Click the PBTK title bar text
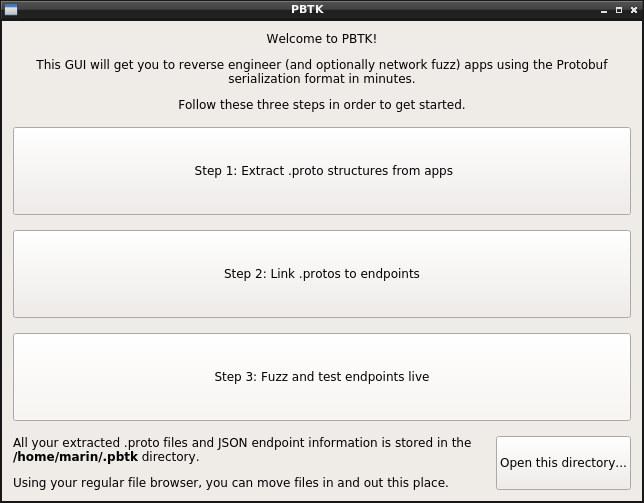 307,9
